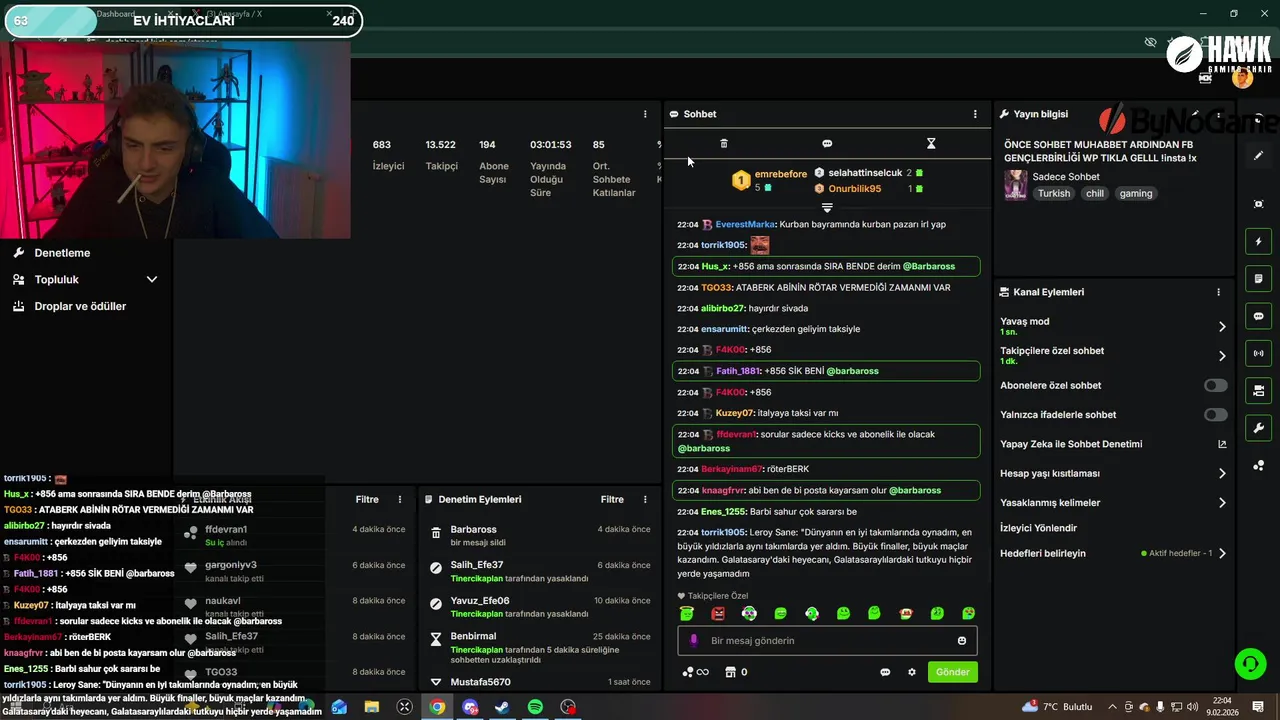Image resolution: width=1280 pixels, height=720 pixels.
Task: Open File Explorer from the taskbar
Action: (372, 707)
